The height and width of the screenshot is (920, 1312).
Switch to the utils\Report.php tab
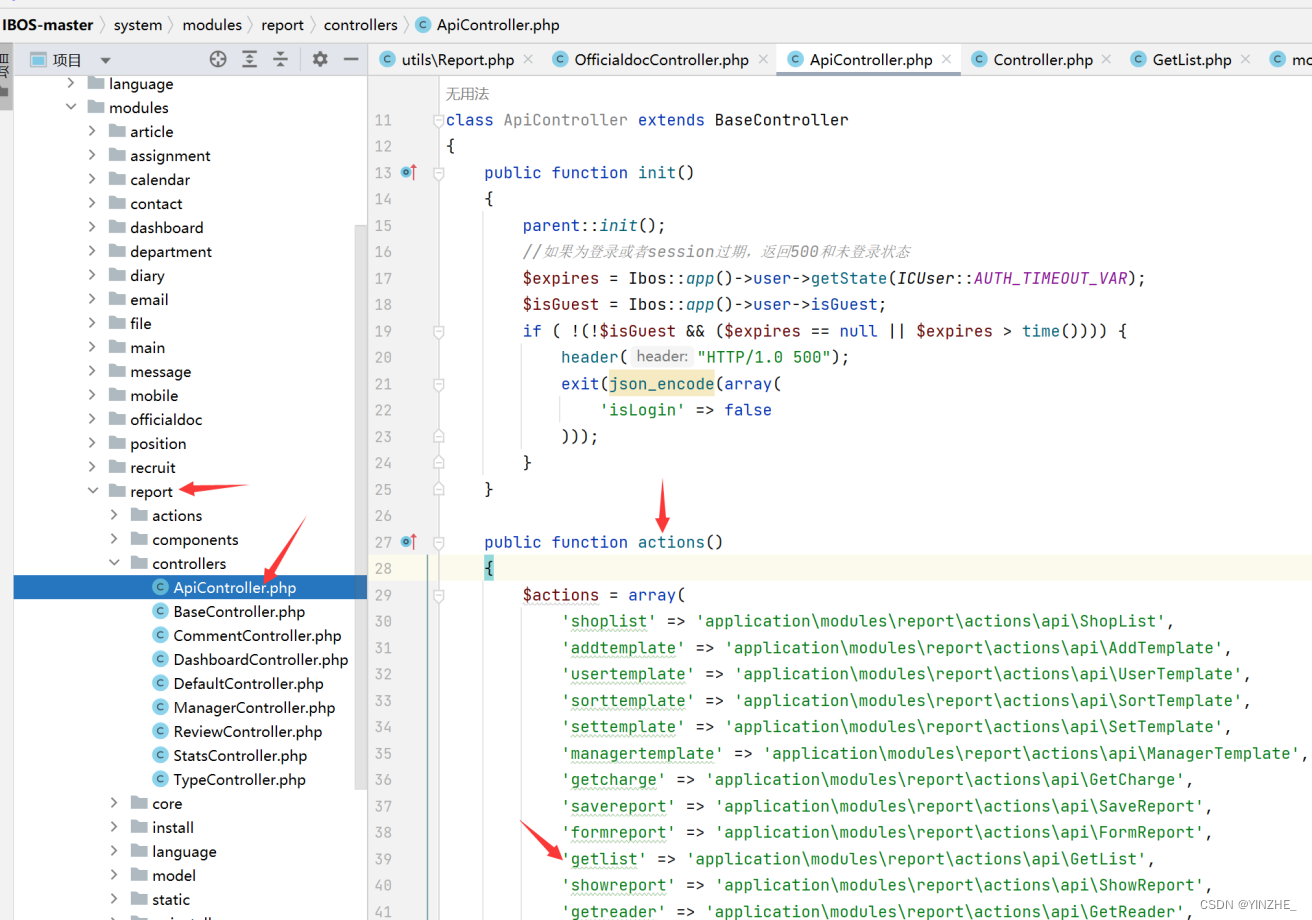(458, 60)
